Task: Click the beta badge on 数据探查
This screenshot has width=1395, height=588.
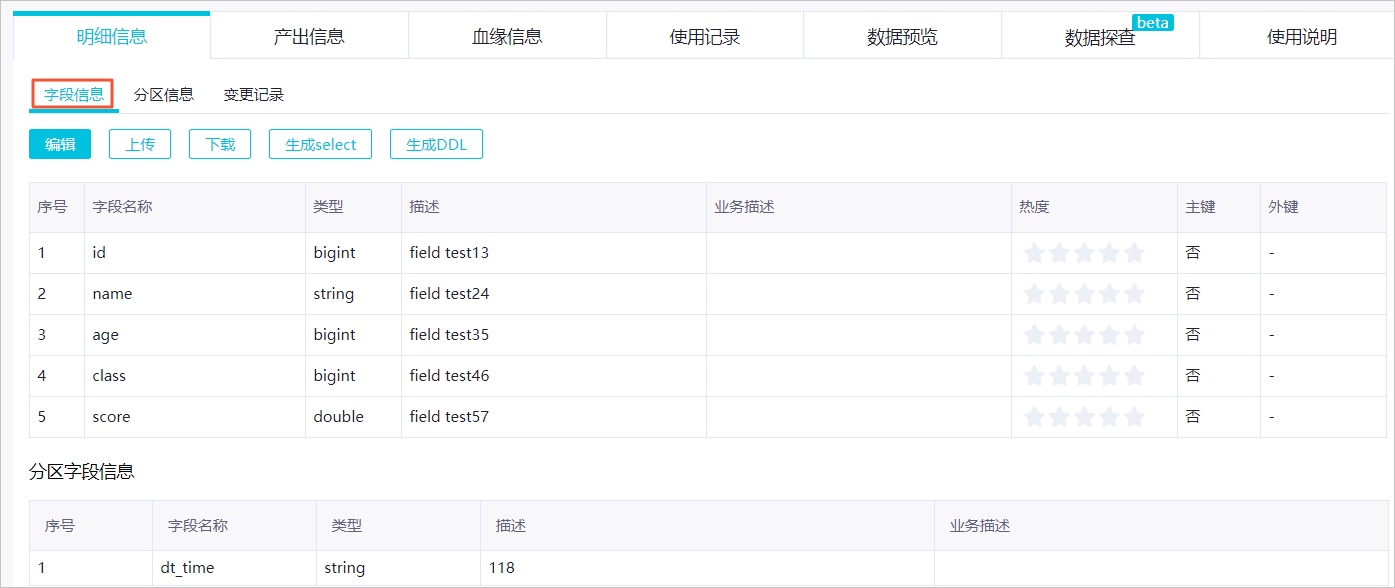Action: (x=1153, y=22)
